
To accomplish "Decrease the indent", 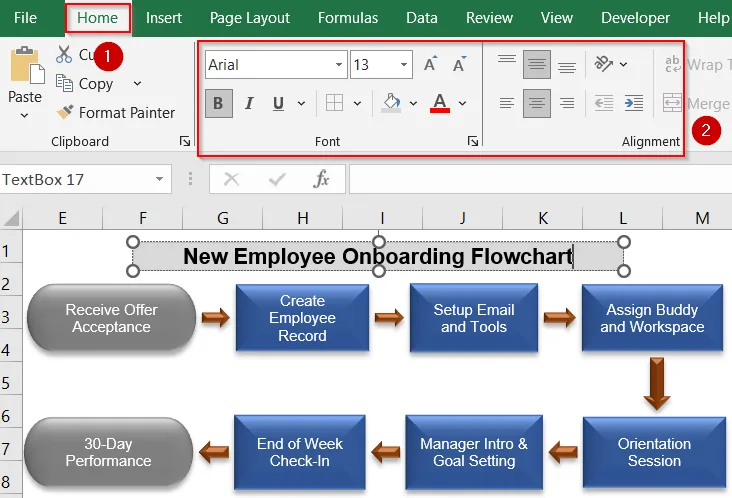I will tap(604, 103).
